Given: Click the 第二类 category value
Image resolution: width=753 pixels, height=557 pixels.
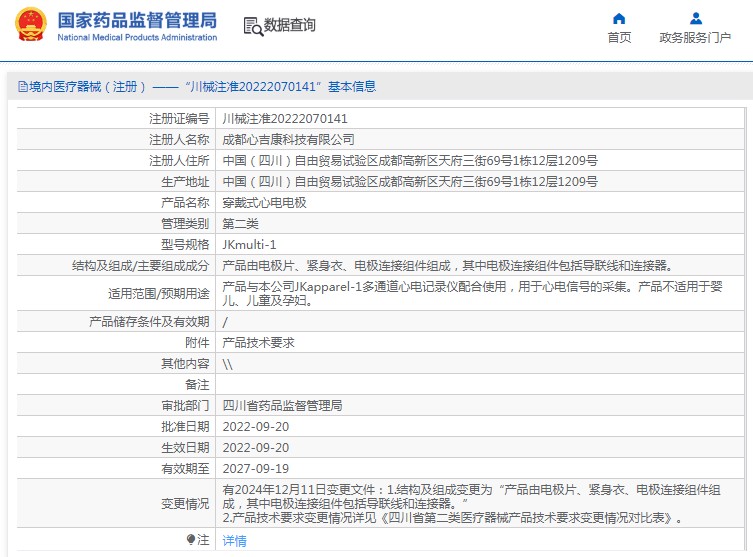Looking at the screenshot, I should [240, 224].
